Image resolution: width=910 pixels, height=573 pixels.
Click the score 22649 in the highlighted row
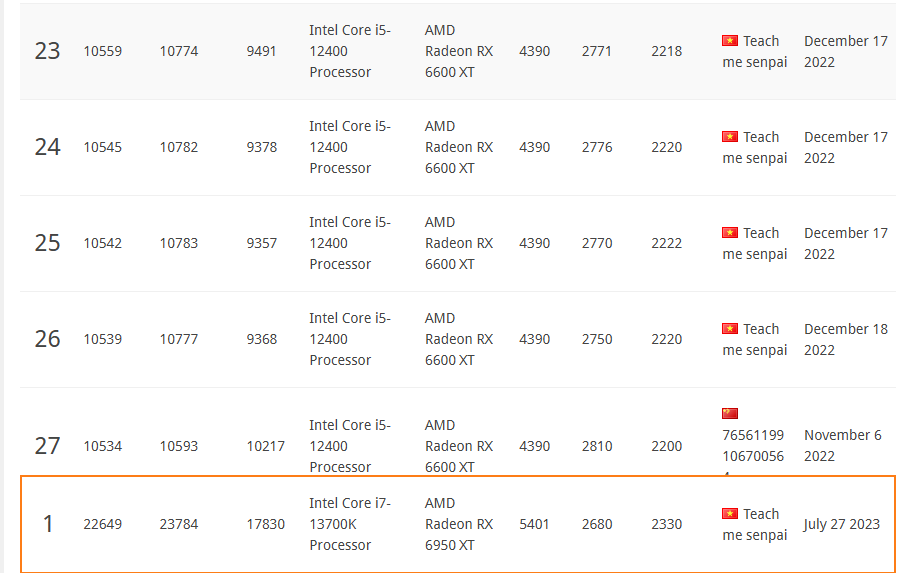tap(102, 524)
